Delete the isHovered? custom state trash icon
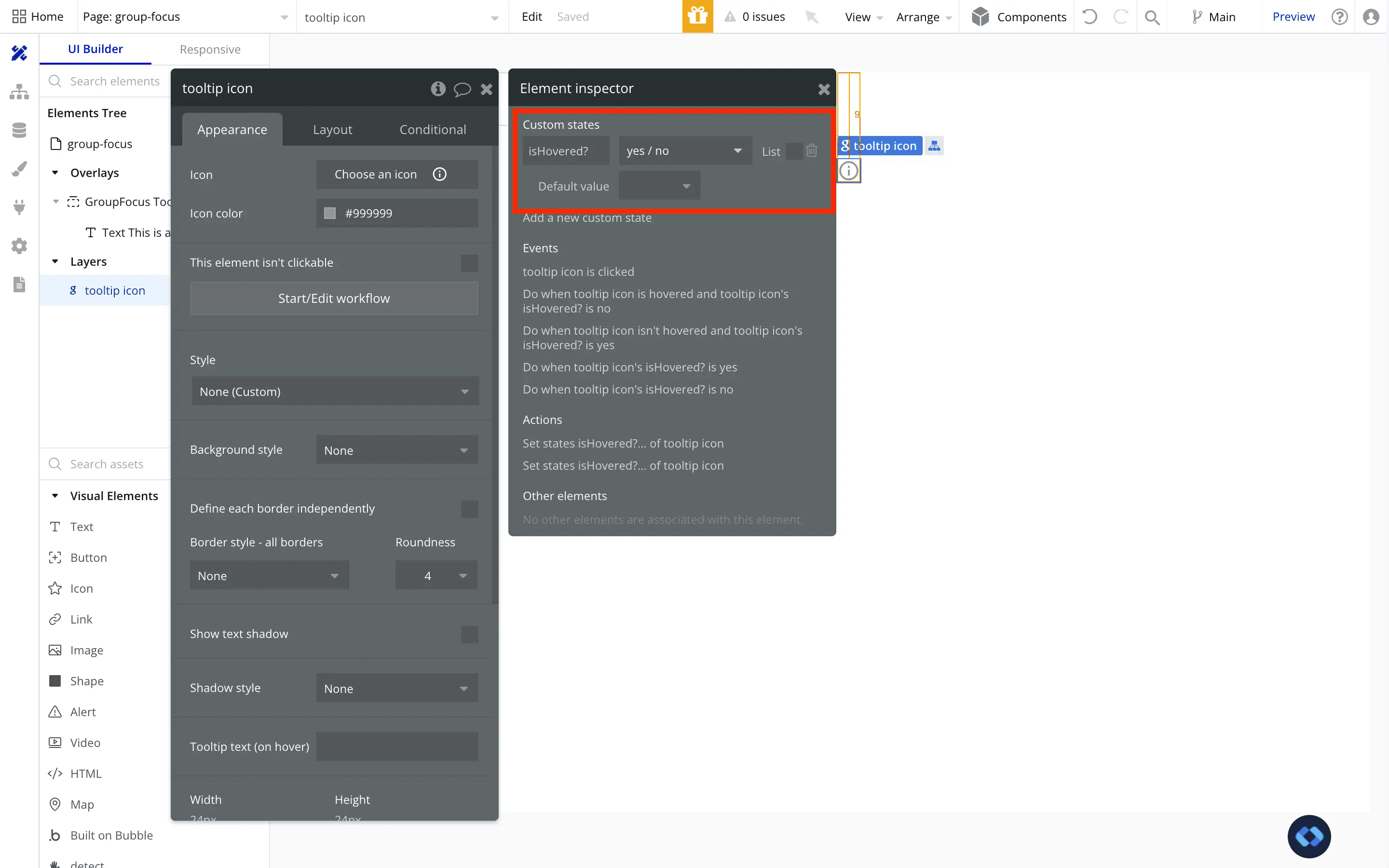 [x=812, y=150]
